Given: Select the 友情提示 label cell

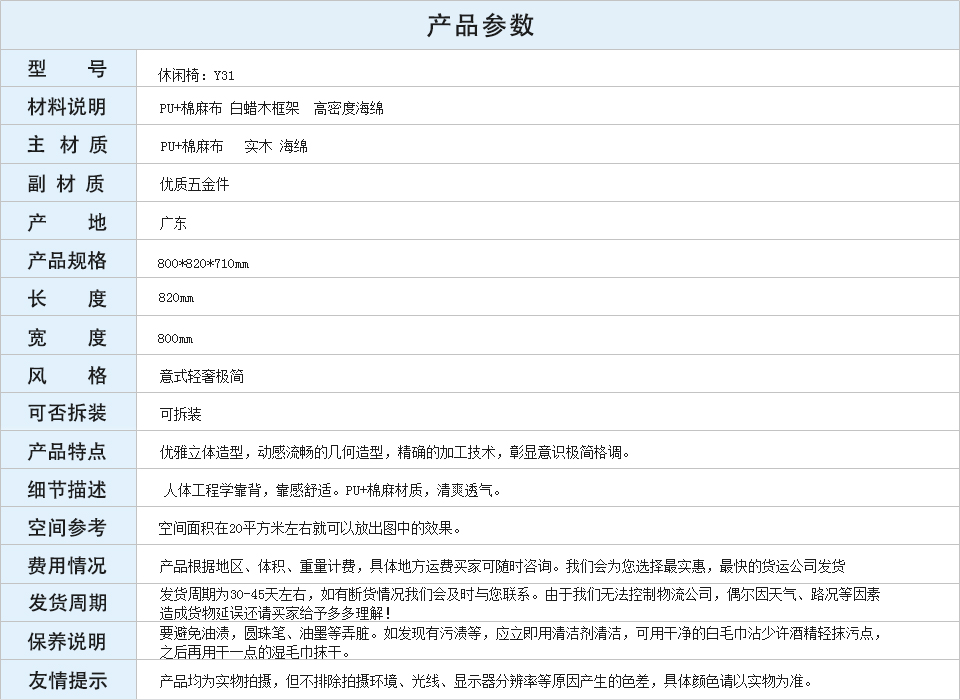Looking at the screenshot, I should pyautogui.click(x=67, y=680).
